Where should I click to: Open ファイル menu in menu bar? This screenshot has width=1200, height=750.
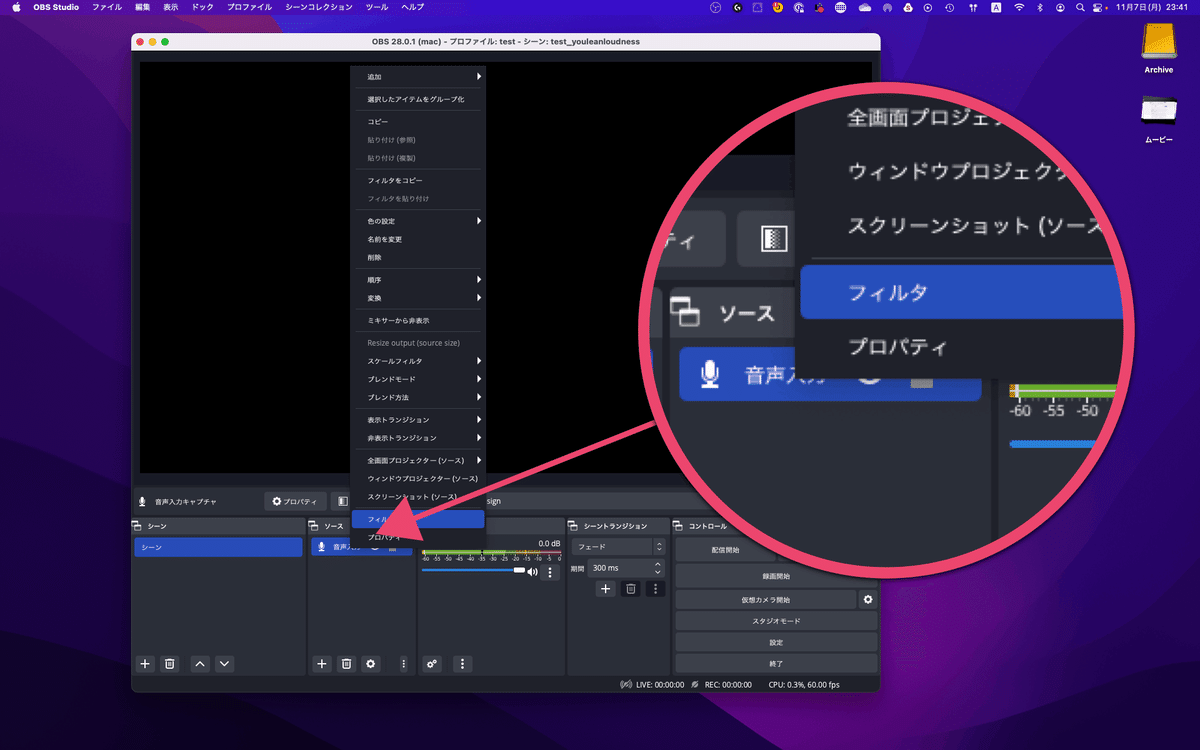tap(107, 7)
